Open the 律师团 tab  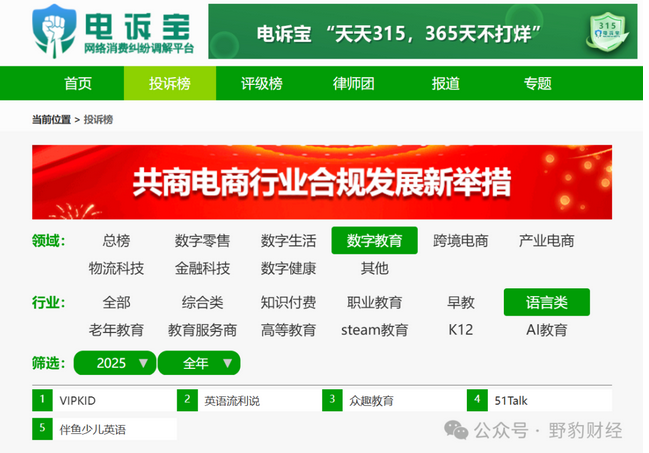[353, 84]
